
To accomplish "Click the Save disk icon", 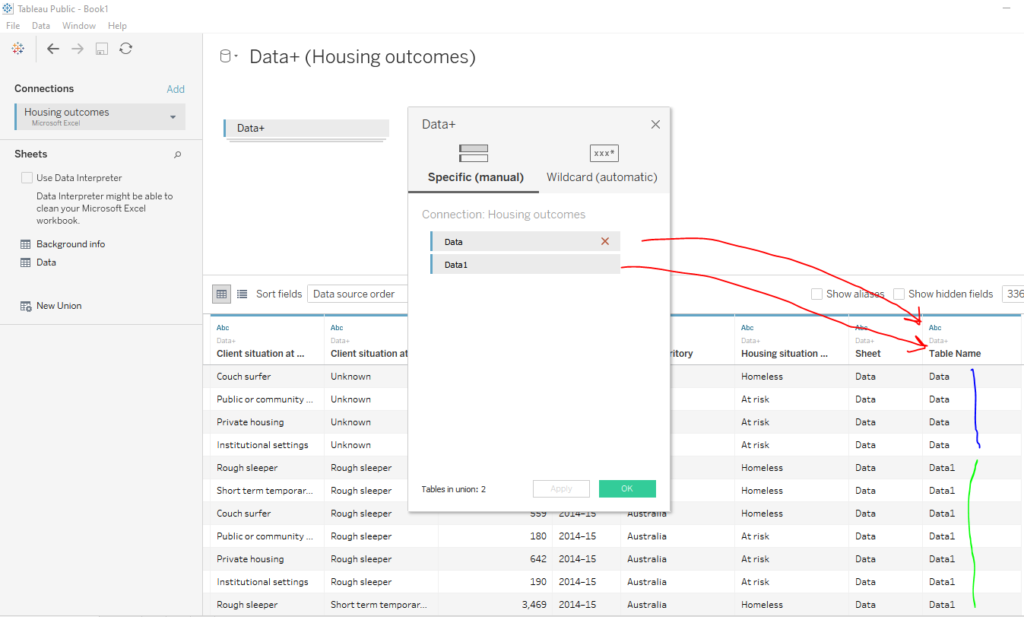I will pyautogui.click(x=101, y=48).
